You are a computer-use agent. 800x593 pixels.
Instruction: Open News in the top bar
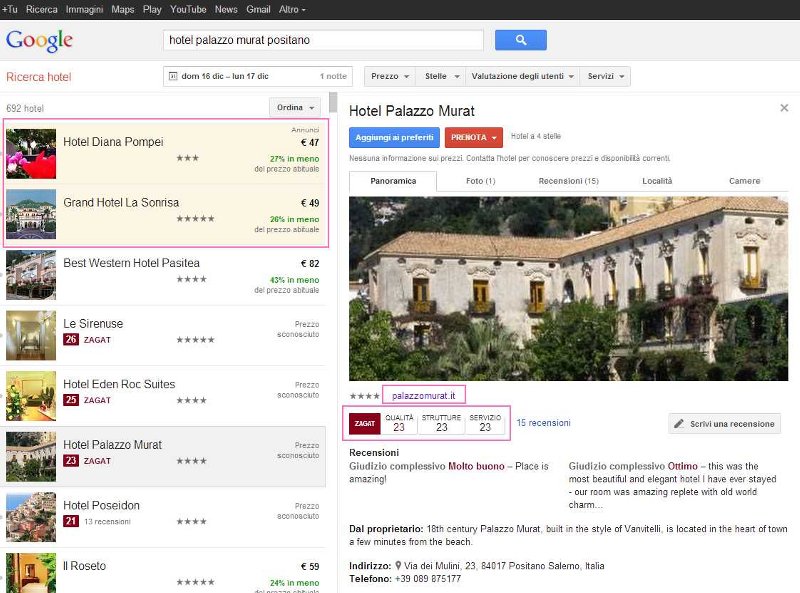[x=226, y=9]
